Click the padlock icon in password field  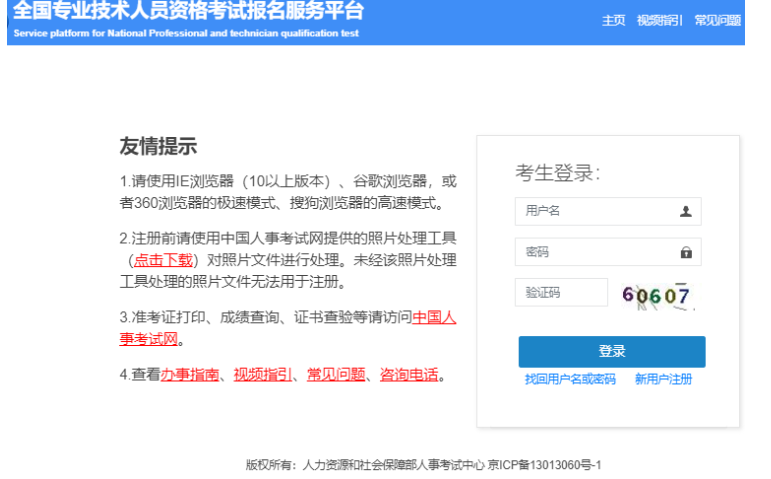pyautogui.click(x=685, y=252)
